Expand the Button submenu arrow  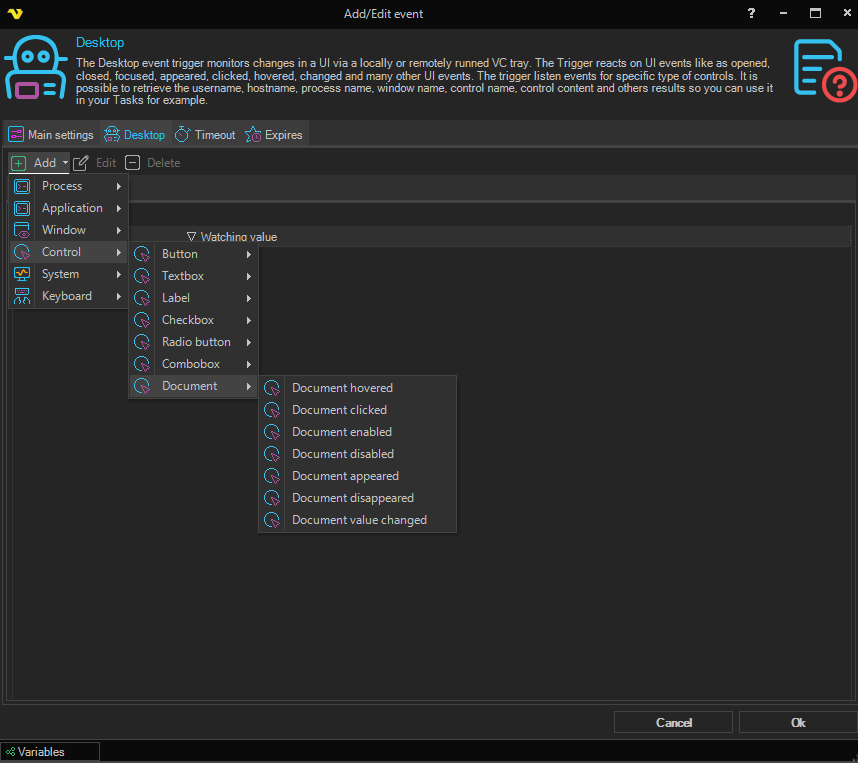pyautogui.click(x=248, y=254)
